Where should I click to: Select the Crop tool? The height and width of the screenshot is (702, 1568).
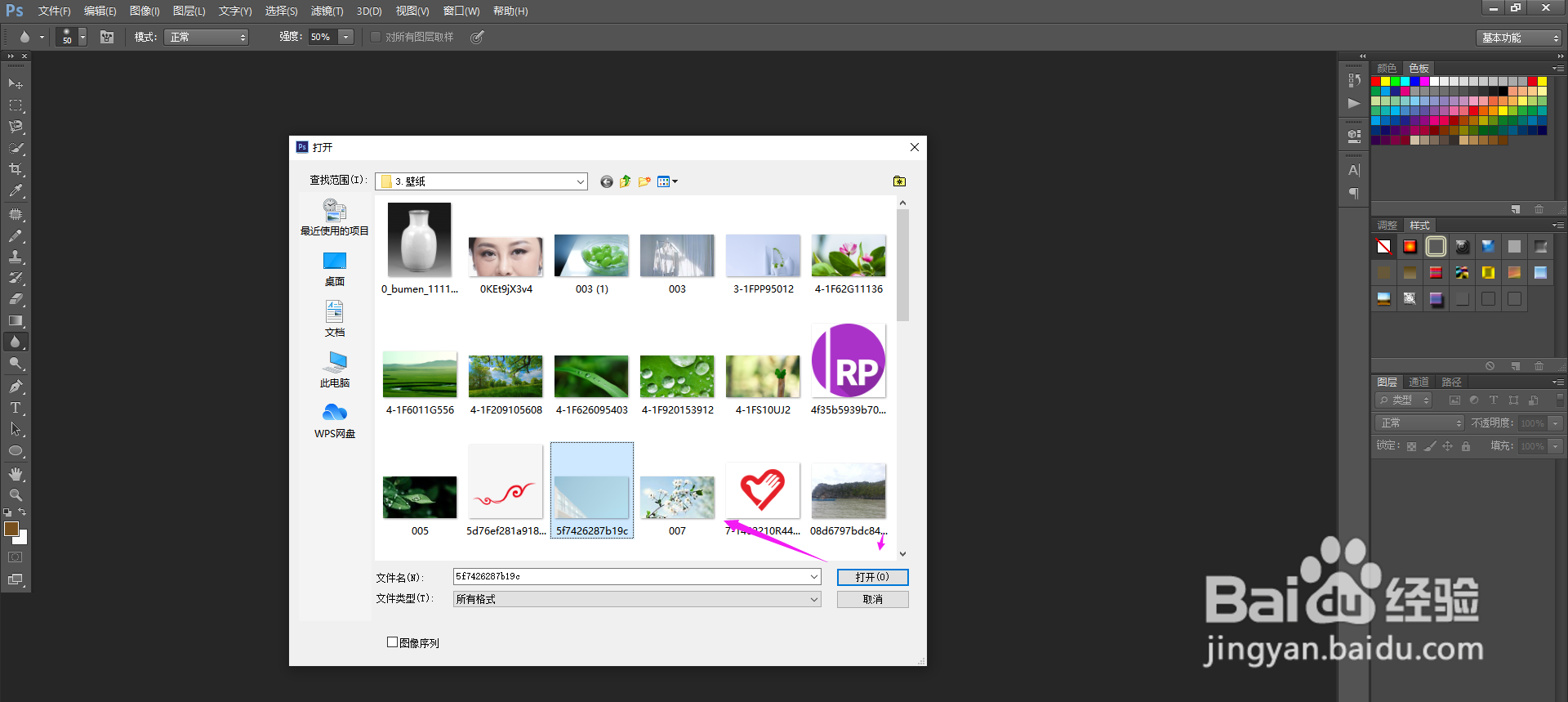click(16, 169)
